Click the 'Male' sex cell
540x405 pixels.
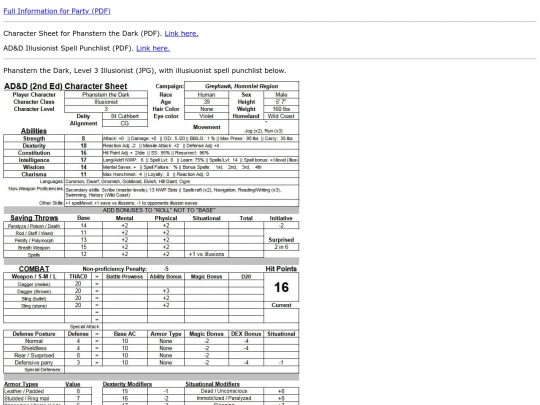coord(281,95)
